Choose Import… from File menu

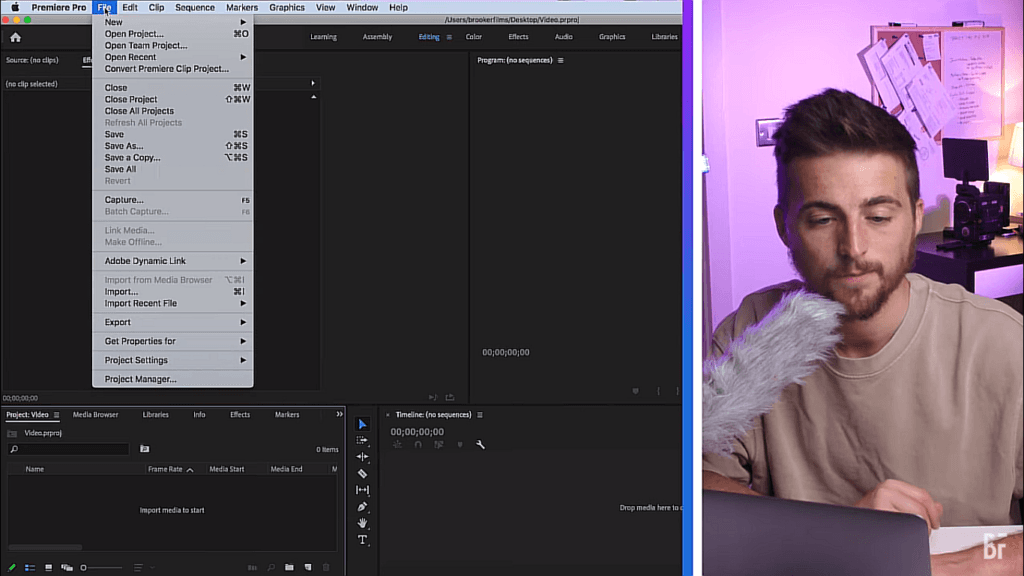(172, 291)
